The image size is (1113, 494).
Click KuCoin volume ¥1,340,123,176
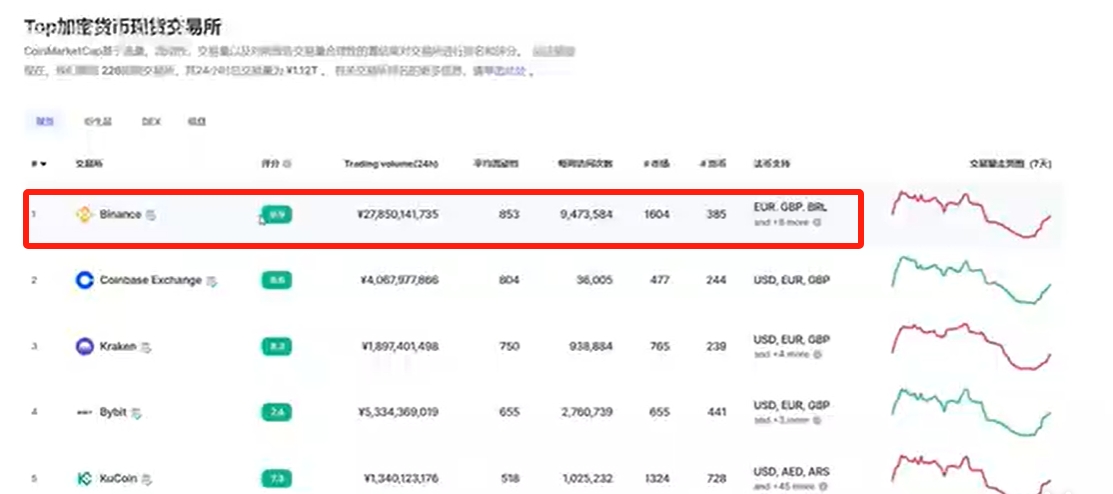401,478
